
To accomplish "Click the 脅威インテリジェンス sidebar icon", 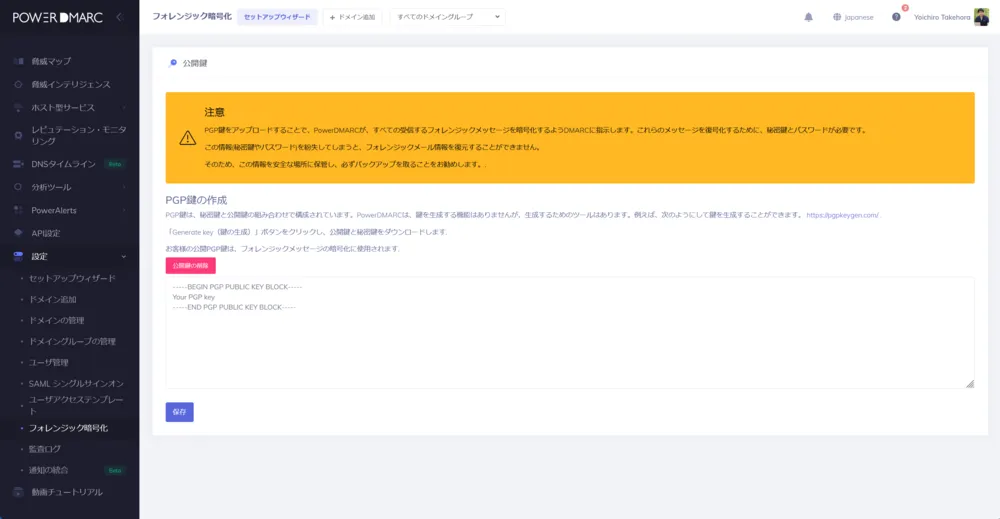I will [18, 84].
